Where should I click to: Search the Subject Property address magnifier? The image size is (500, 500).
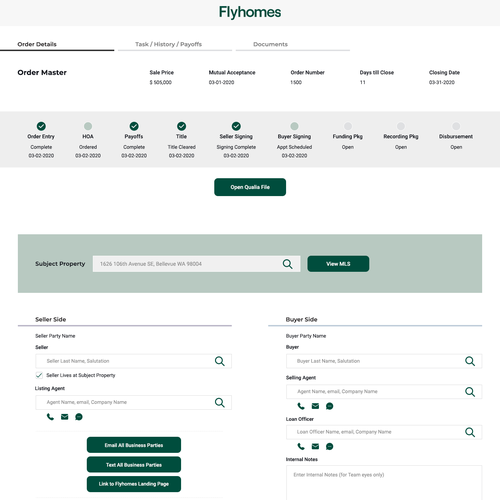click(287, 264)
